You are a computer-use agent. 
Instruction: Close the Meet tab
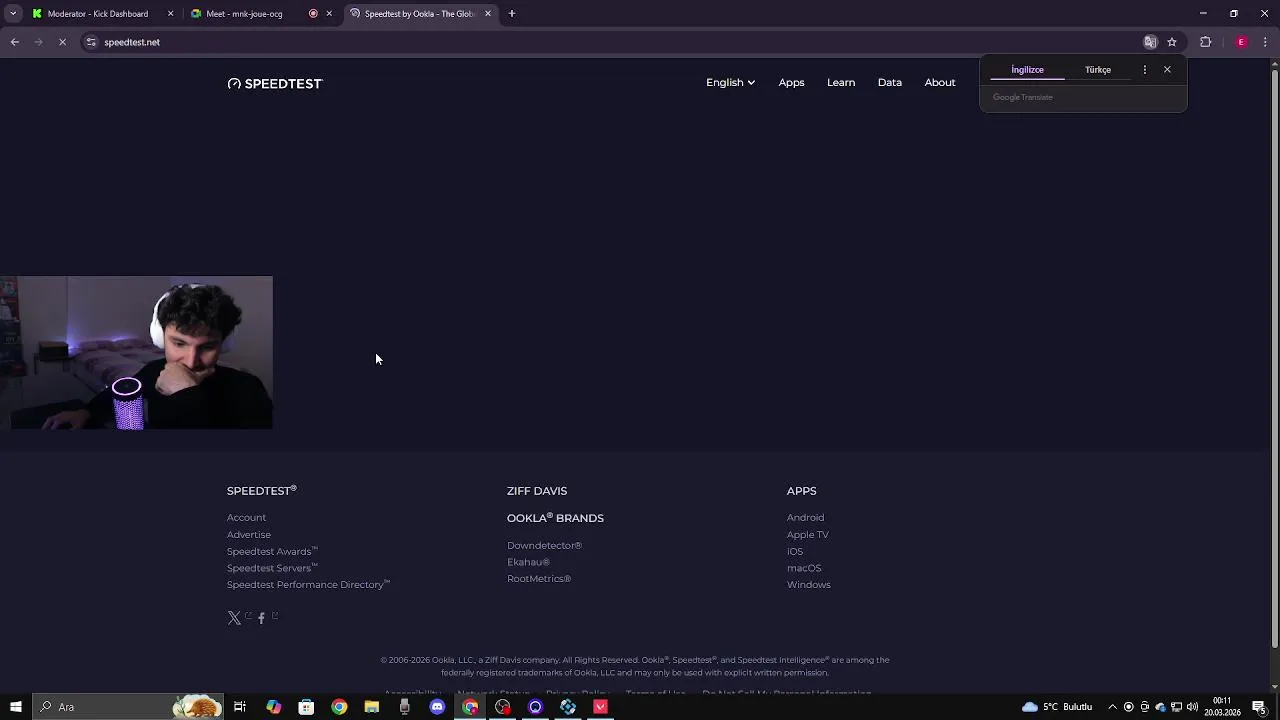(x=329, y=14)
